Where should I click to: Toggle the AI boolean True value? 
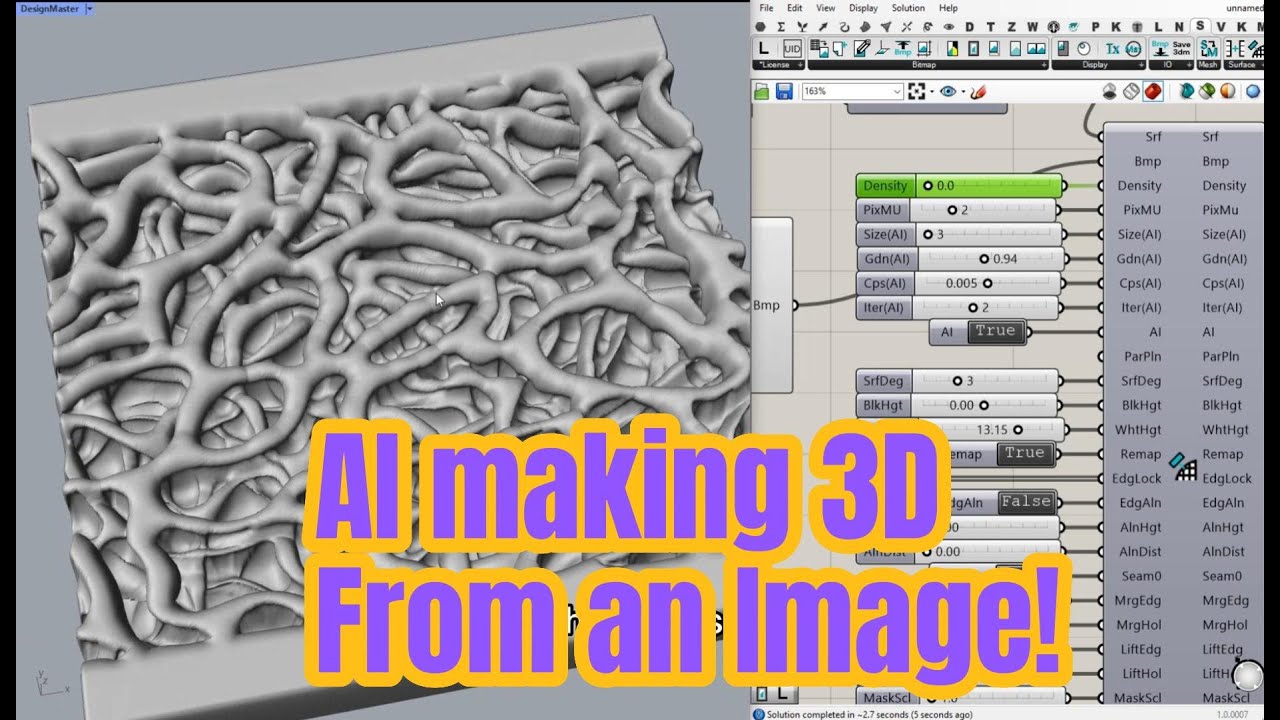pos(995,331)
